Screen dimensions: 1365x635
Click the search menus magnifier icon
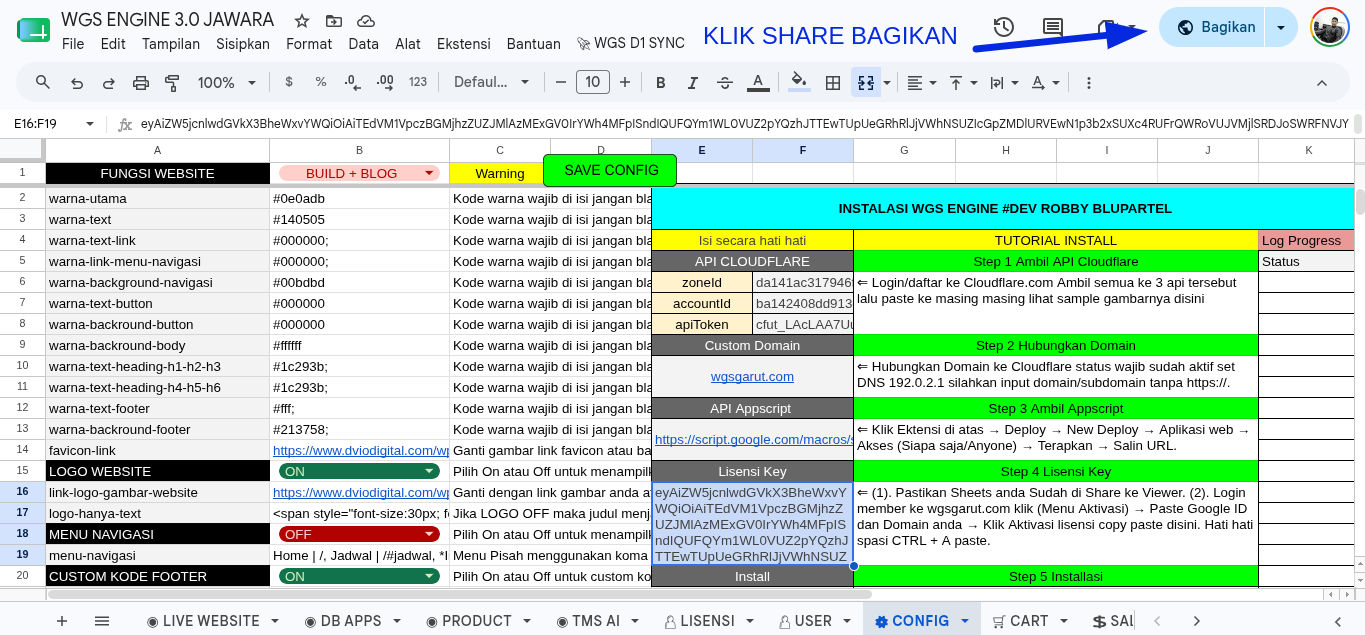coord(42,82)
